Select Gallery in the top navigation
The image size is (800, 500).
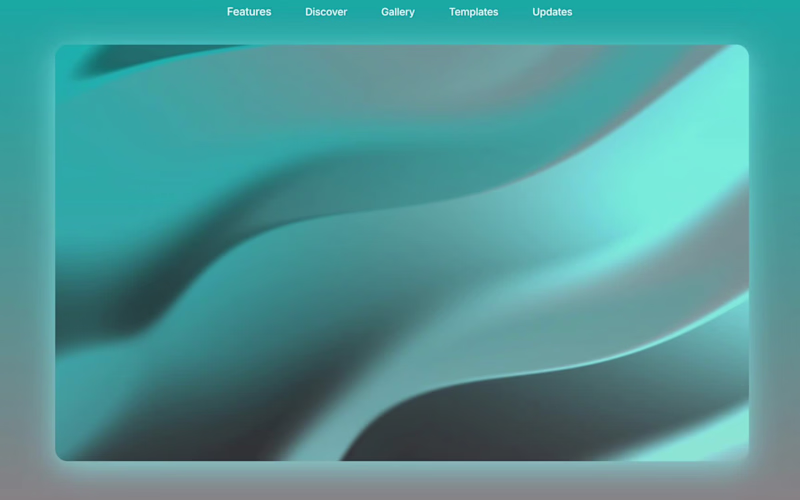coord(398,12)
